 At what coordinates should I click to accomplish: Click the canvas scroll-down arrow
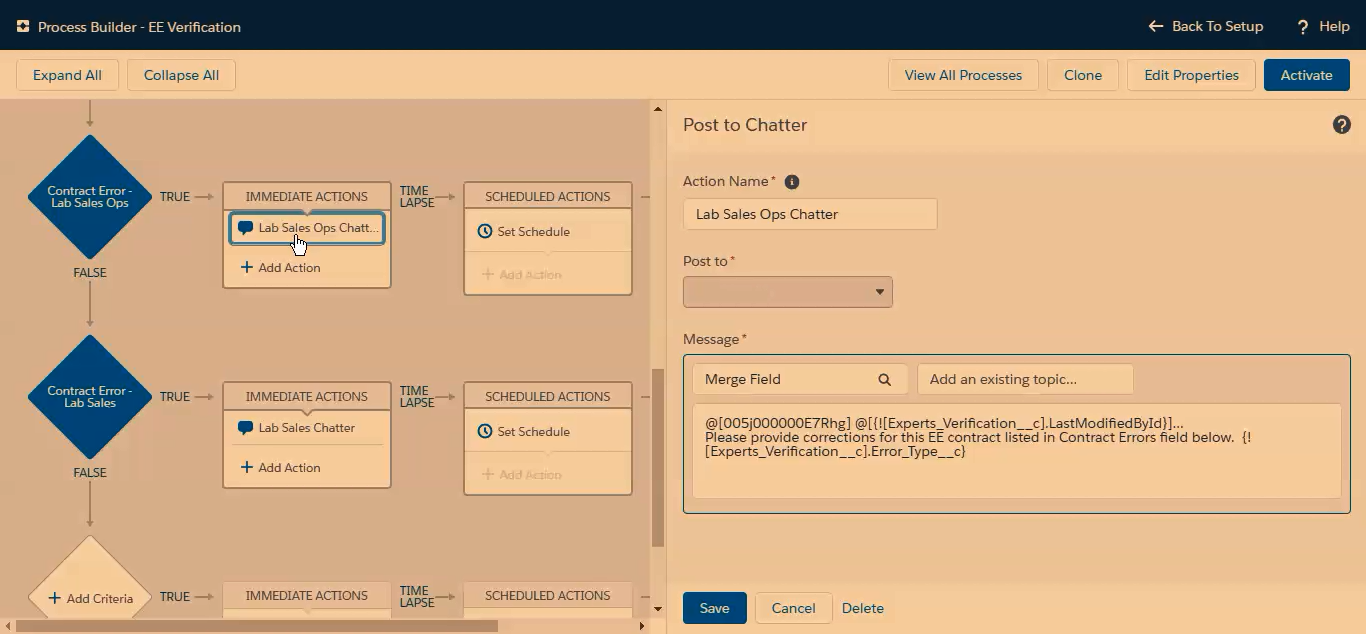(x=657, y=608)
